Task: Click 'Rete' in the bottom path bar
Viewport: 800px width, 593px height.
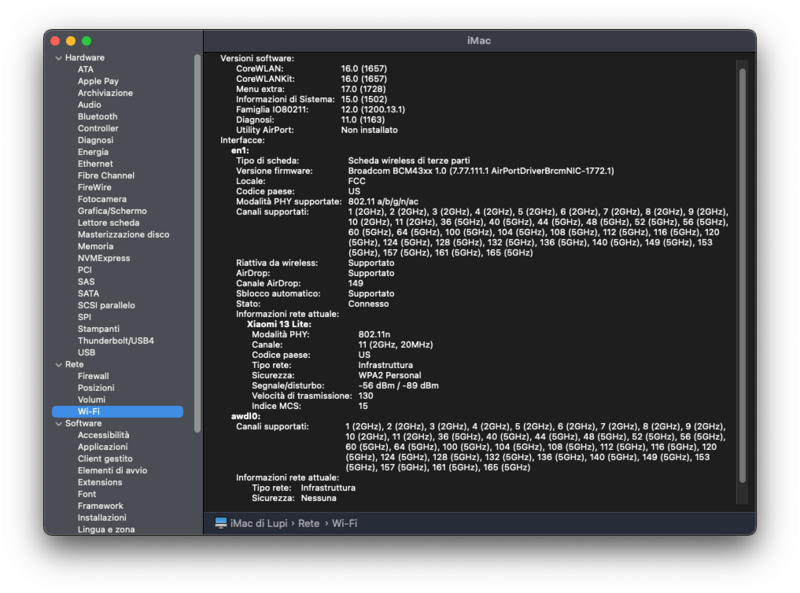Action: click(310, 523)
